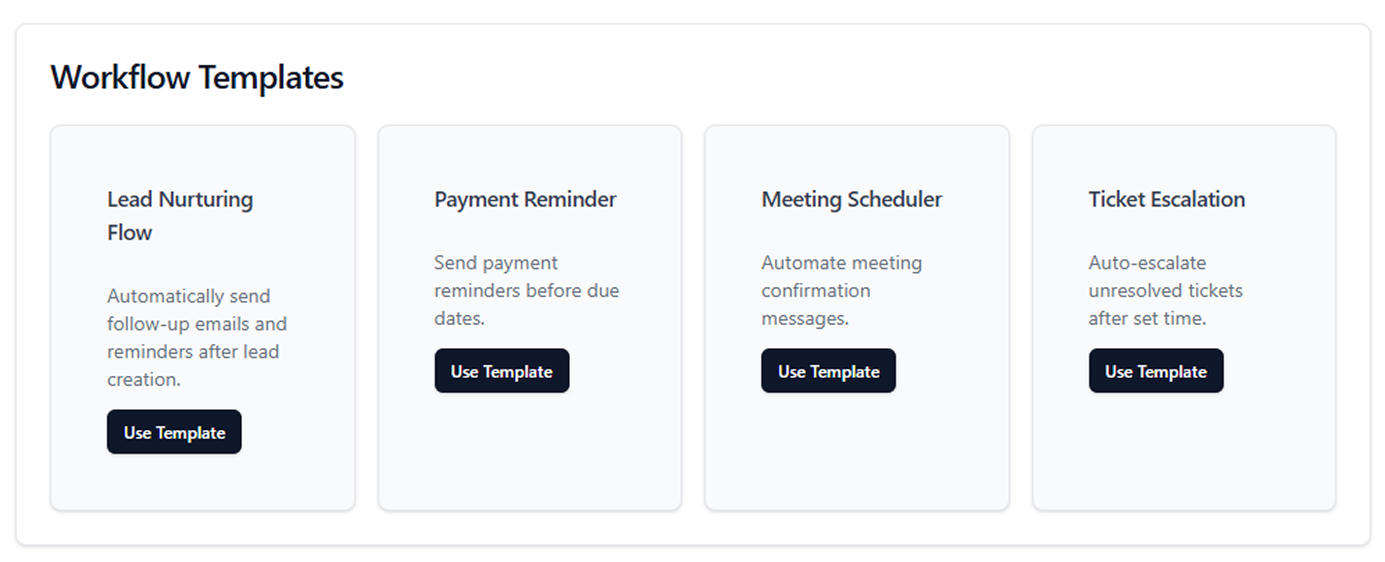Click blank area below Ticket Escalation's button

point(1183,450)
